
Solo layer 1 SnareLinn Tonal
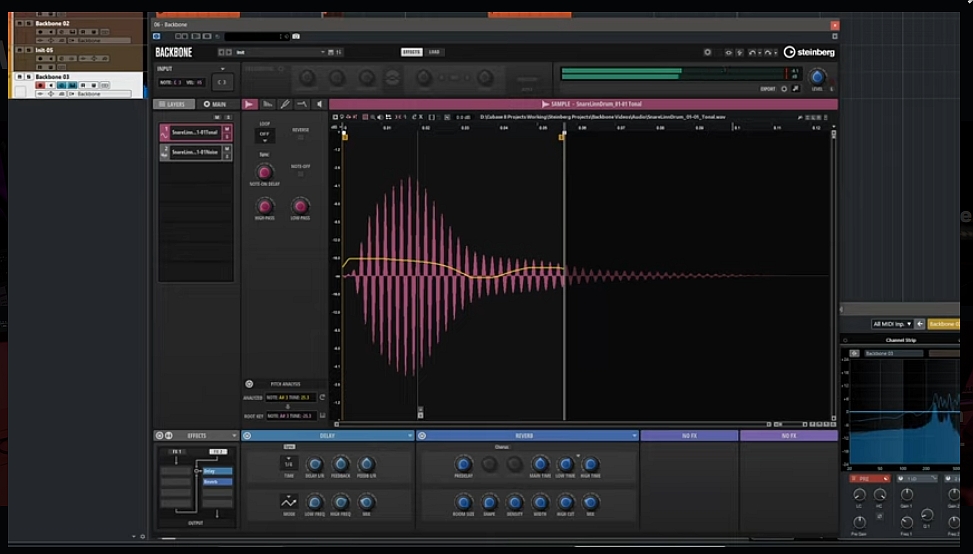tap(227, 136)
